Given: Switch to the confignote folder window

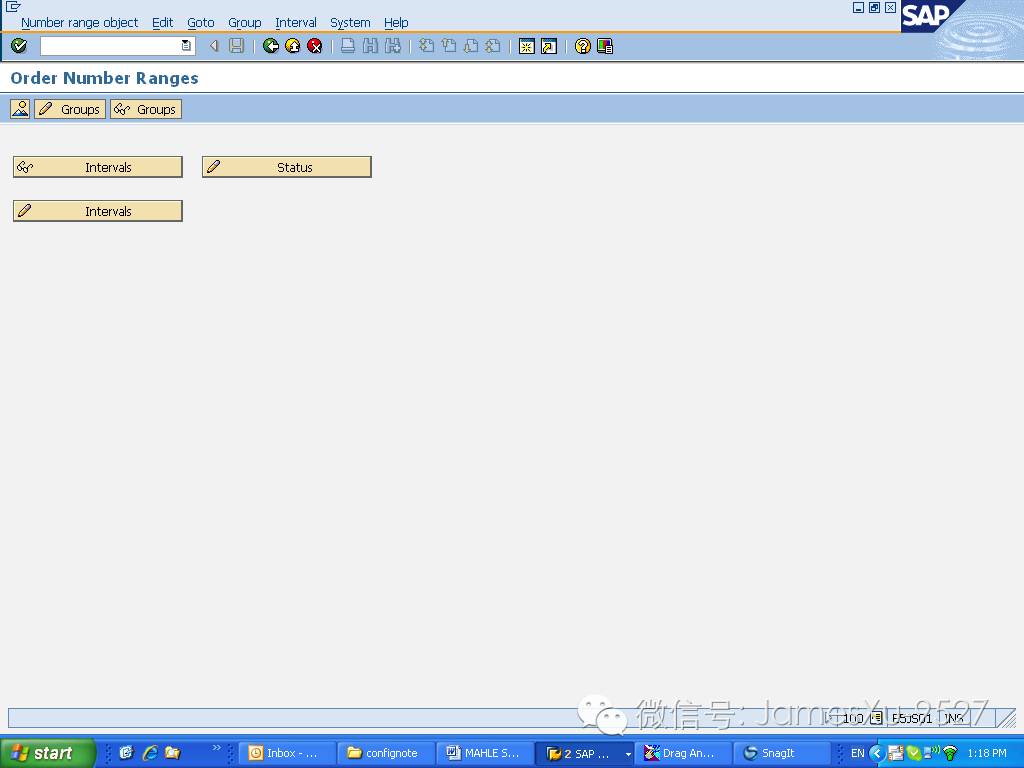Looking at the screenshot, I should click(x=387, y=754).
